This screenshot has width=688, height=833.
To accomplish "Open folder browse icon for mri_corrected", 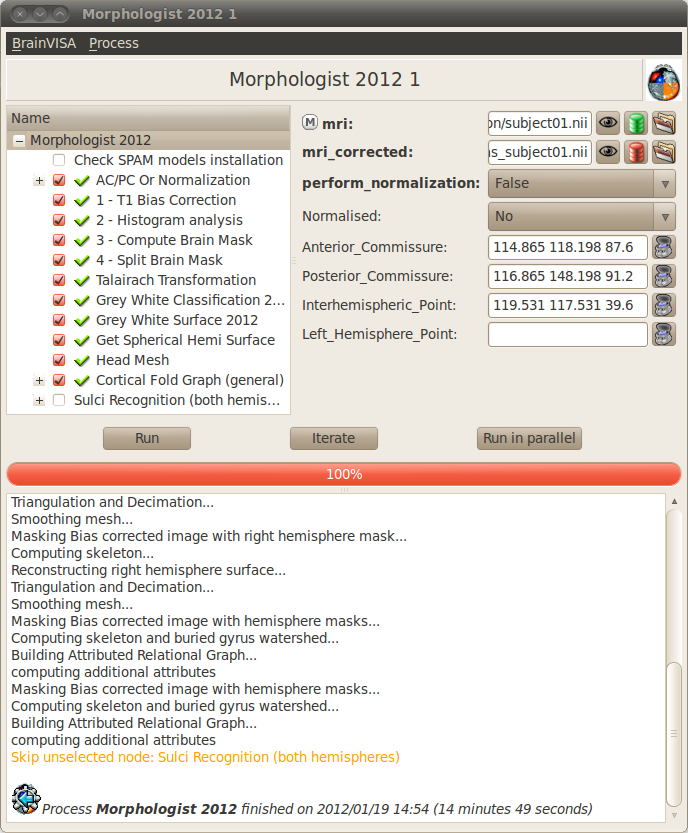I will [663, 152].
